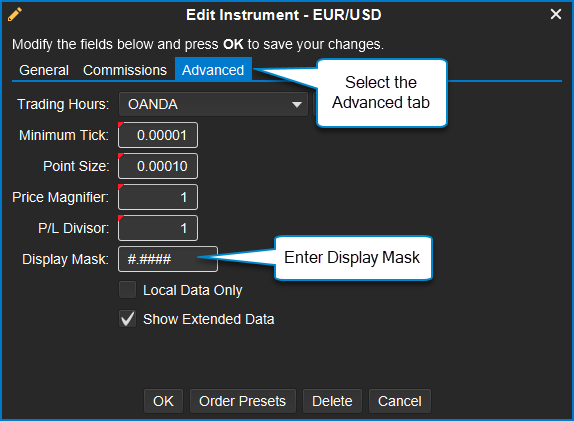Viewport: 574px width, 421px height.
Task: Click the Delete button
Action: click(x=332, y=401)
